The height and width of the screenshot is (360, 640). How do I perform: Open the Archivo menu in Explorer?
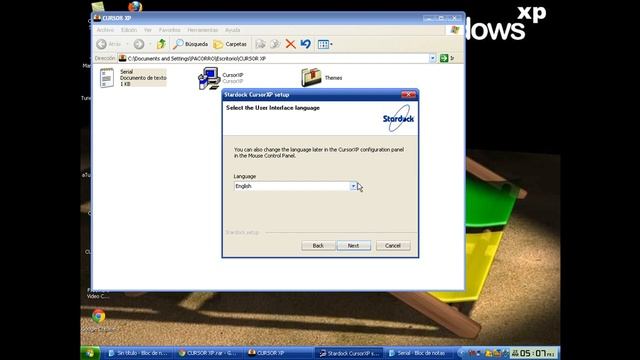(x=105, y=30)
